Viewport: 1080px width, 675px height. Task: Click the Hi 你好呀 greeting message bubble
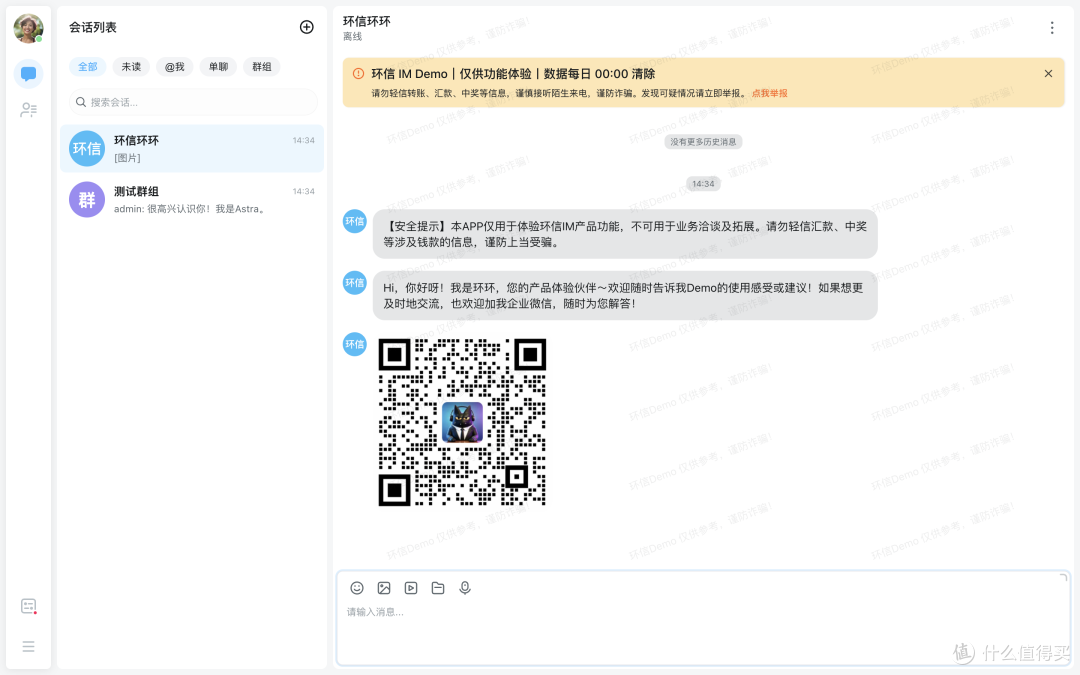coord(625,295)
